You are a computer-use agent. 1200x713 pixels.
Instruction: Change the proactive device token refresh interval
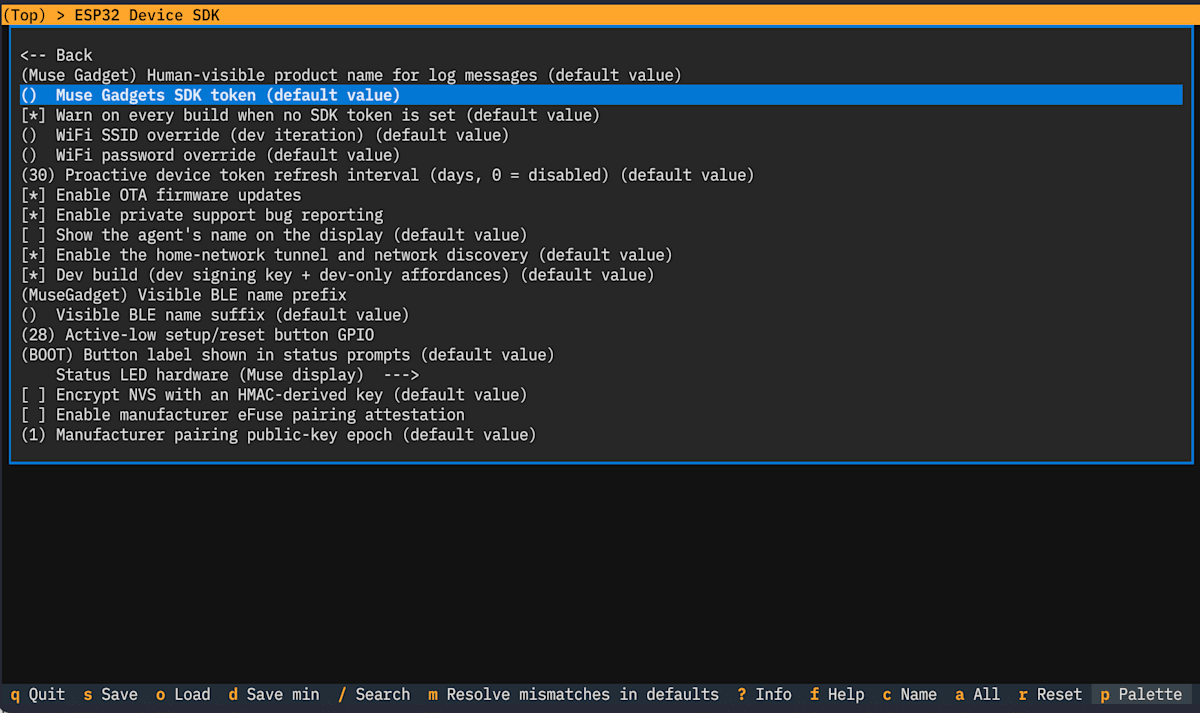387,175
